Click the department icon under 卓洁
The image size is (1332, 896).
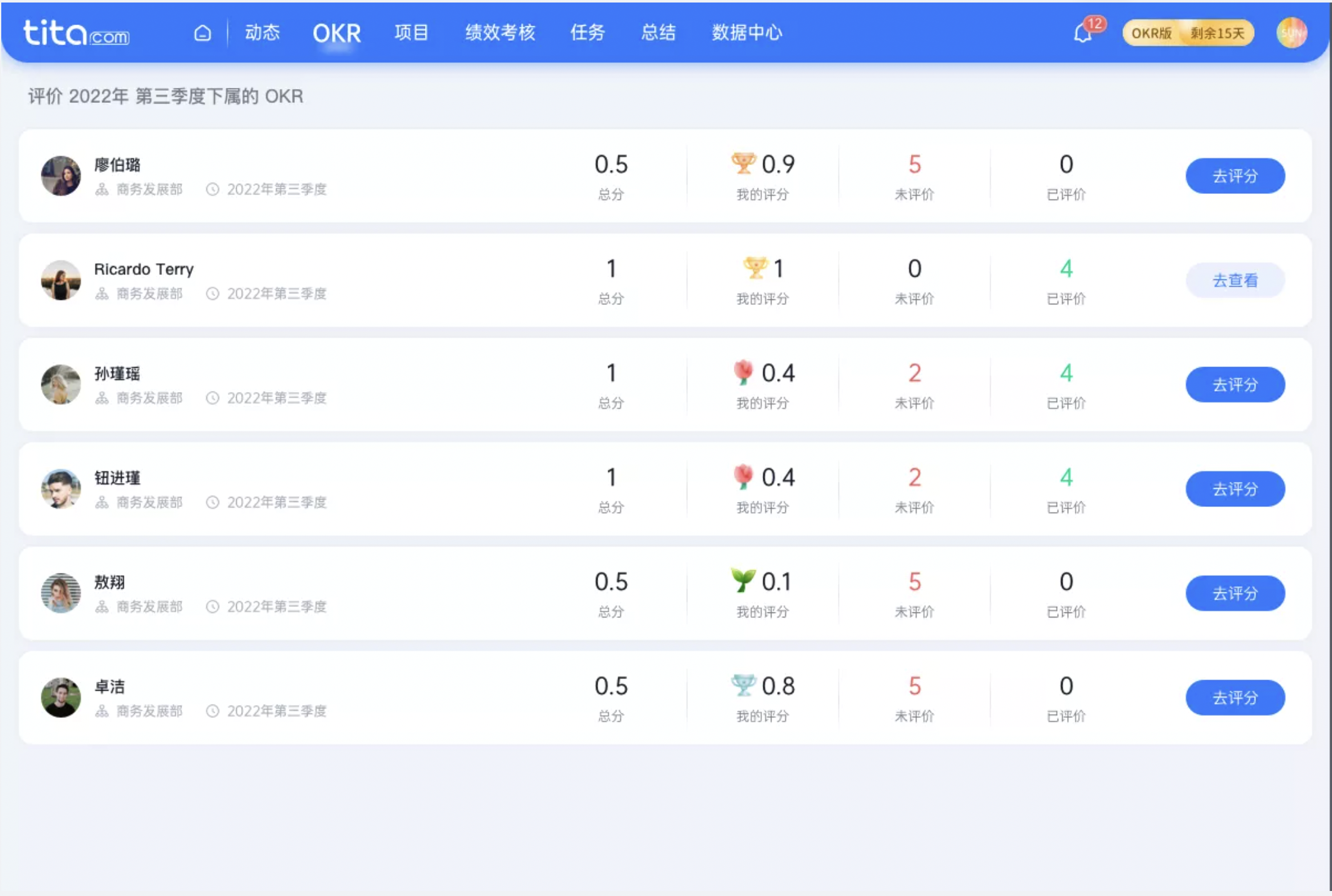[x=102, y=710]
